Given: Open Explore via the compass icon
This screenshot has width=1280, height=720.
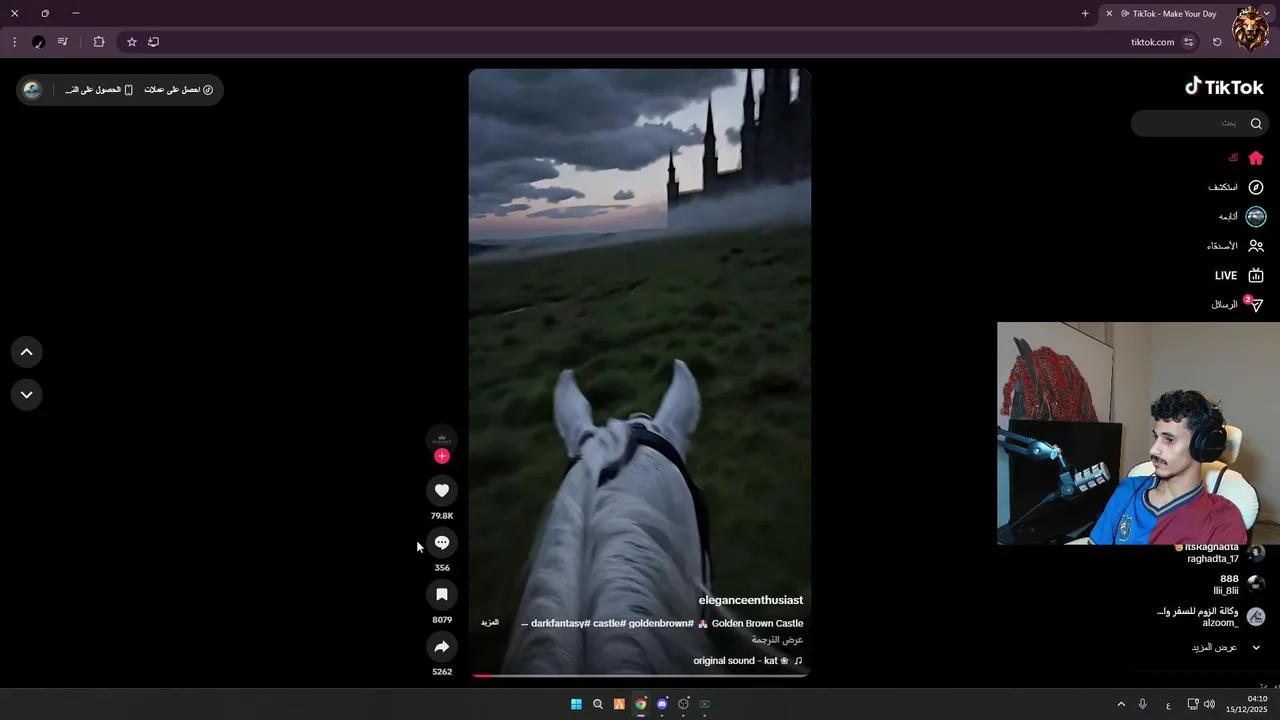Looking at the screenshot, I should pyautogui.click(x=1256, y=187).
